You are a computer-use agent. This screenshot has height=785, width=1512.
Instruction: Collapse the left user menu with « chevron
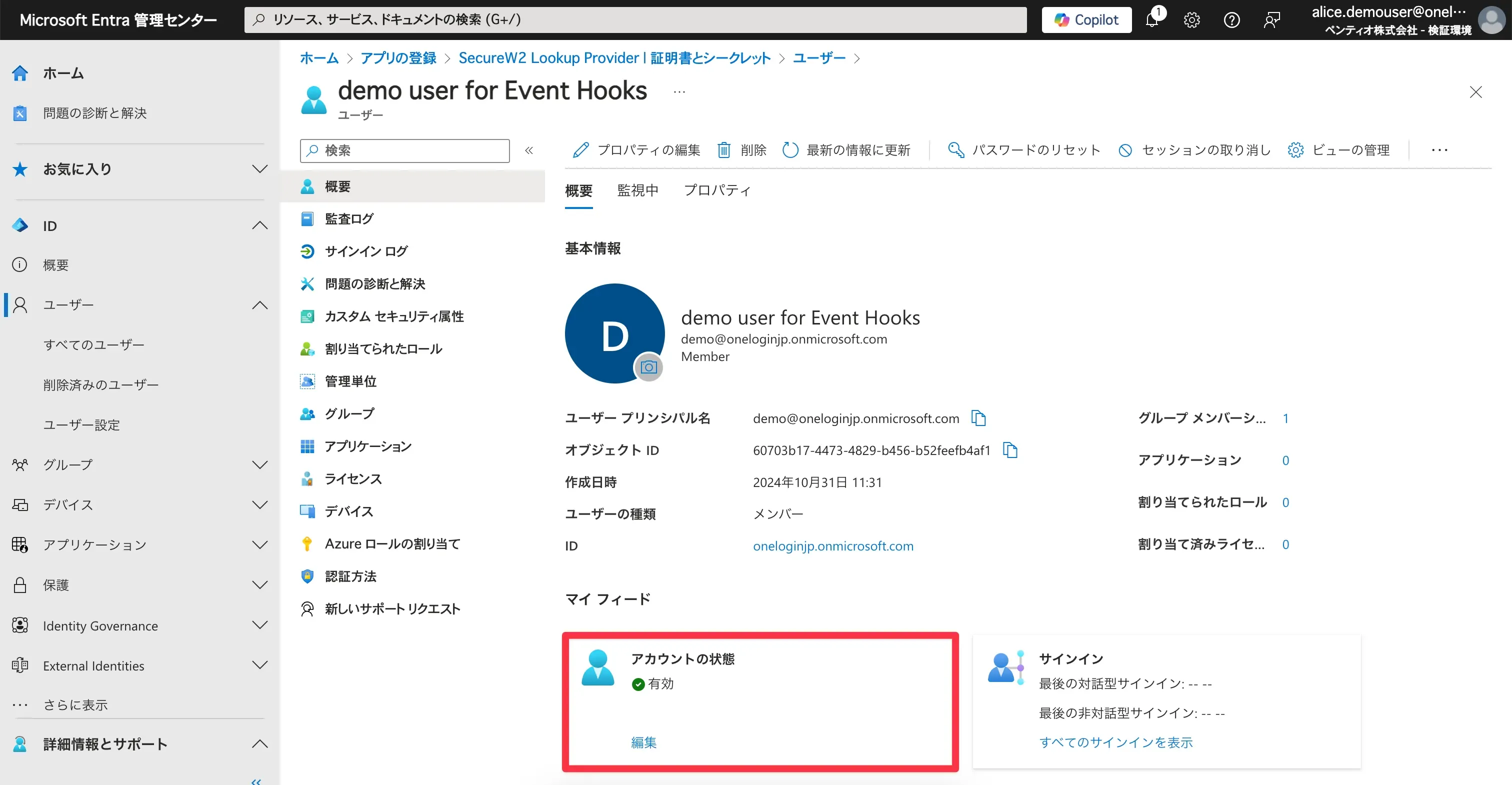pos(529,150)
